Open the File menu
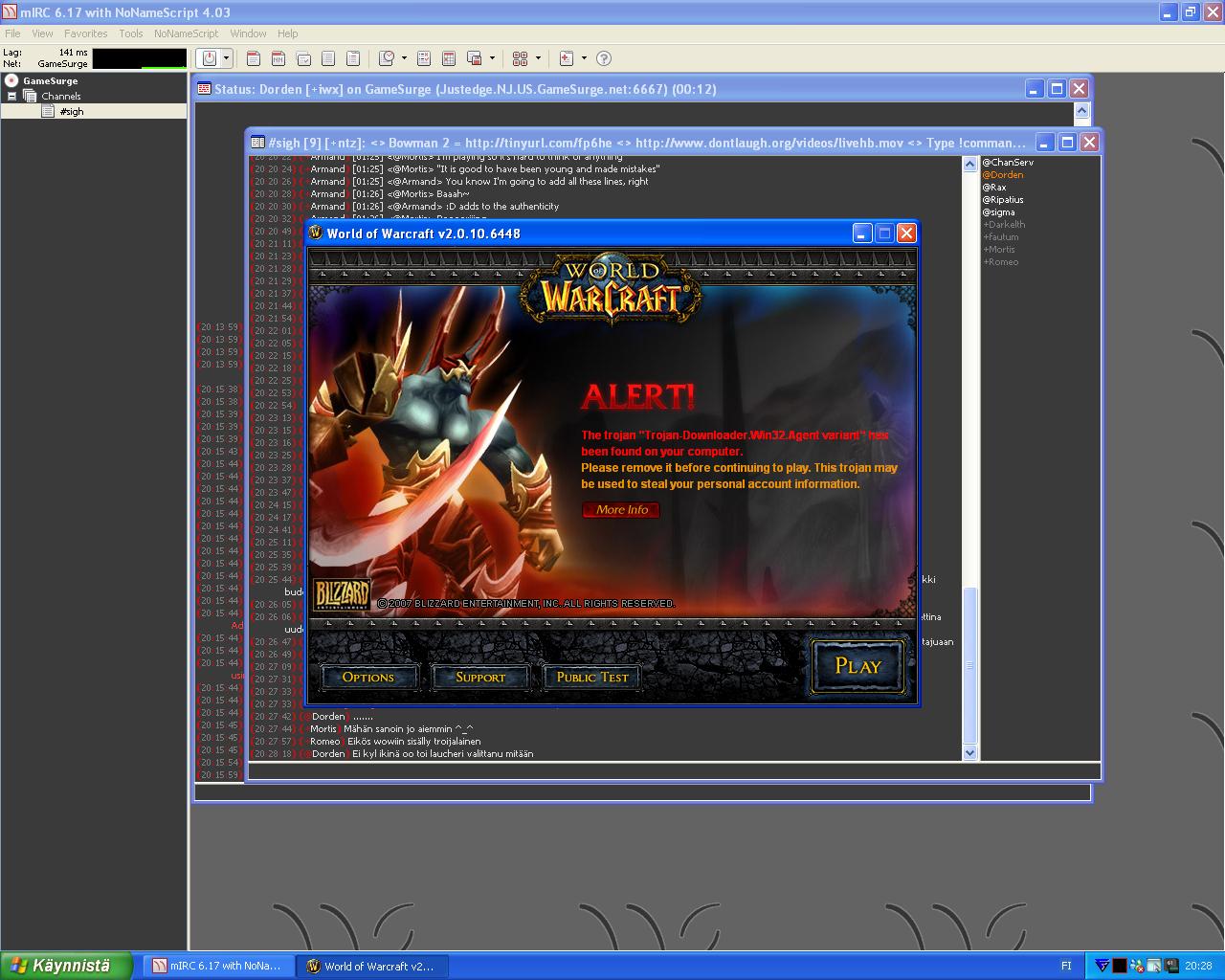This screenshot has width=1225, height=980. click(x=12, y=33)
